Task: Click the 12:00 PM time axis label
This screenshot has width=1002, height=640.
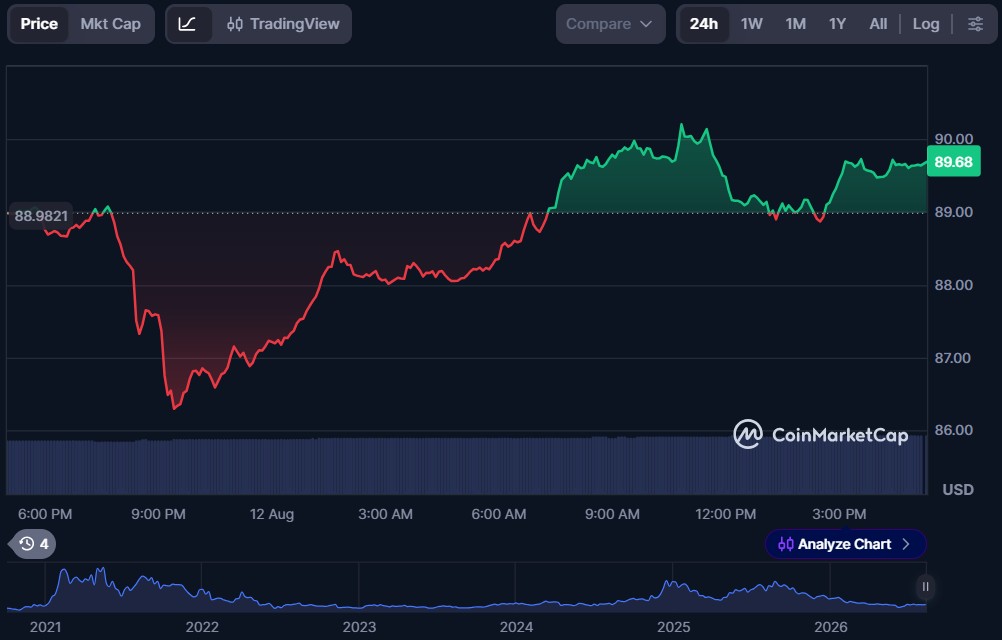Action: [725, 514]
